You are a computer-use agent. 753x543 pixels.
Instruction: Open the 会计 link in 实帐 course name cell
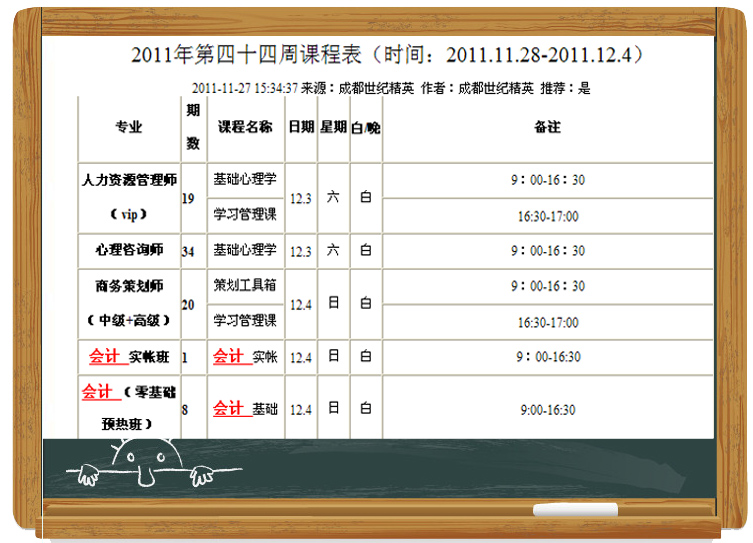[229, 356]
